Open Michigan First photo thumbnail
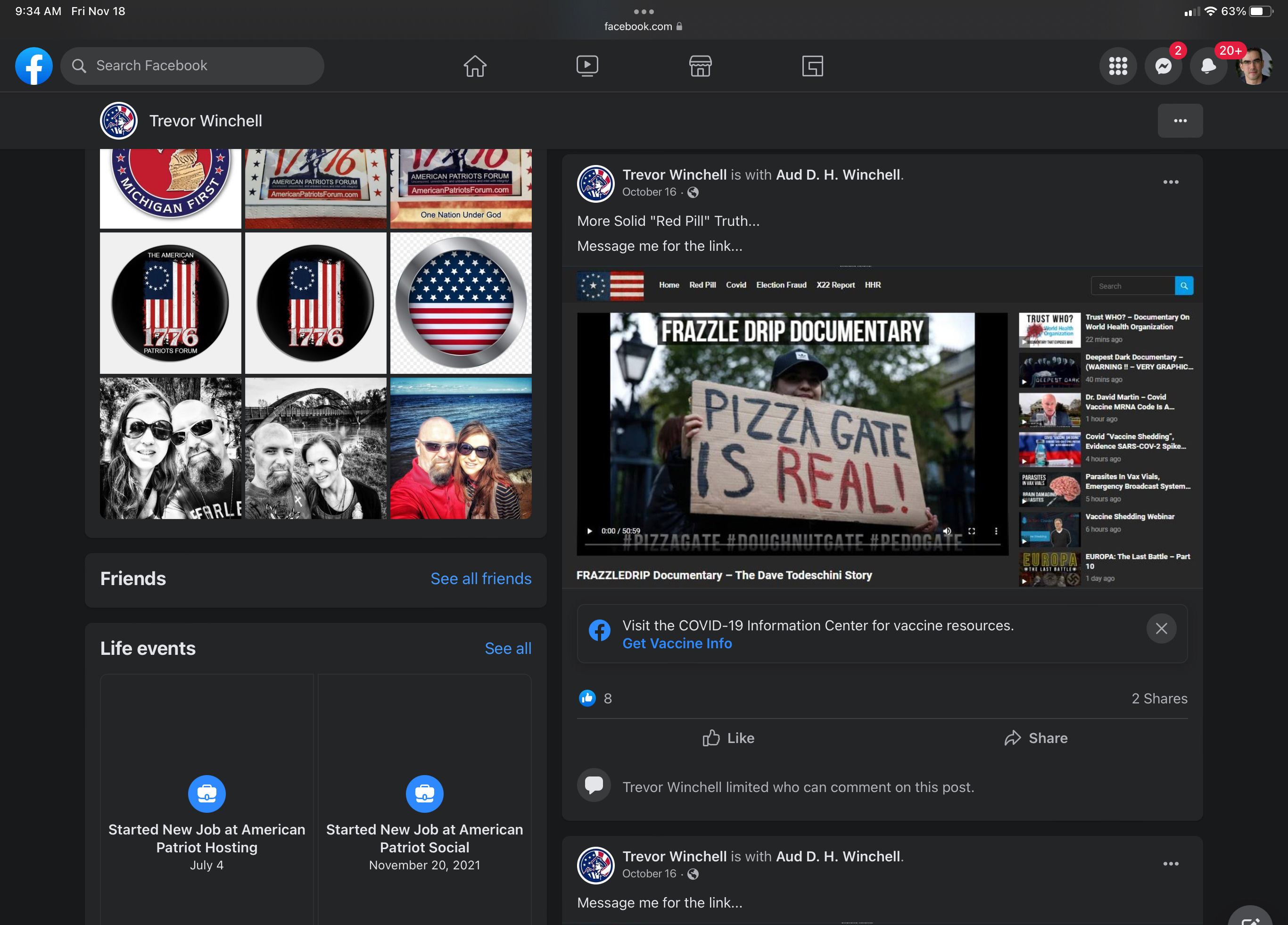 [170, 189]
